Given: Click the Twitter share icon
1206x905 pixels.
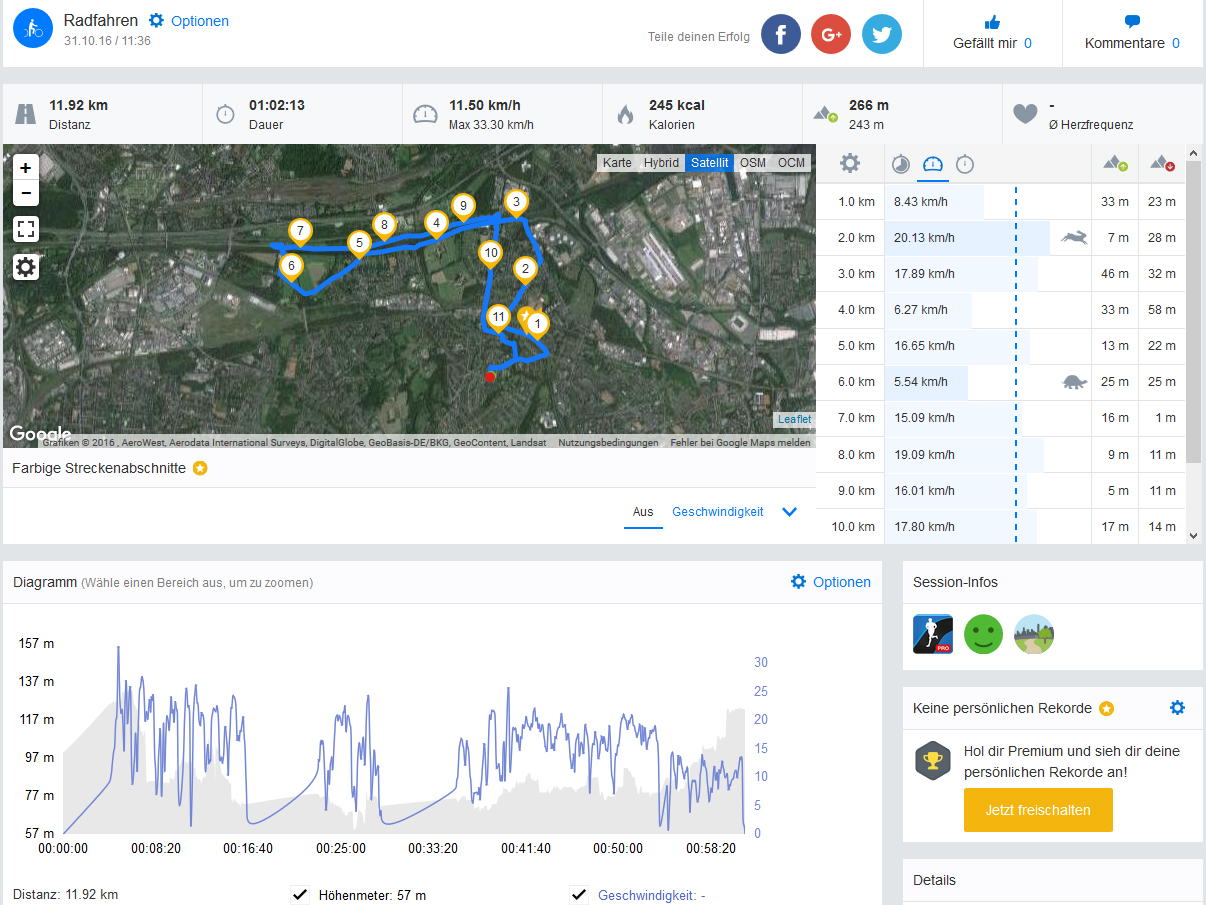Looking at the screenshot, I should coord(881,34).
